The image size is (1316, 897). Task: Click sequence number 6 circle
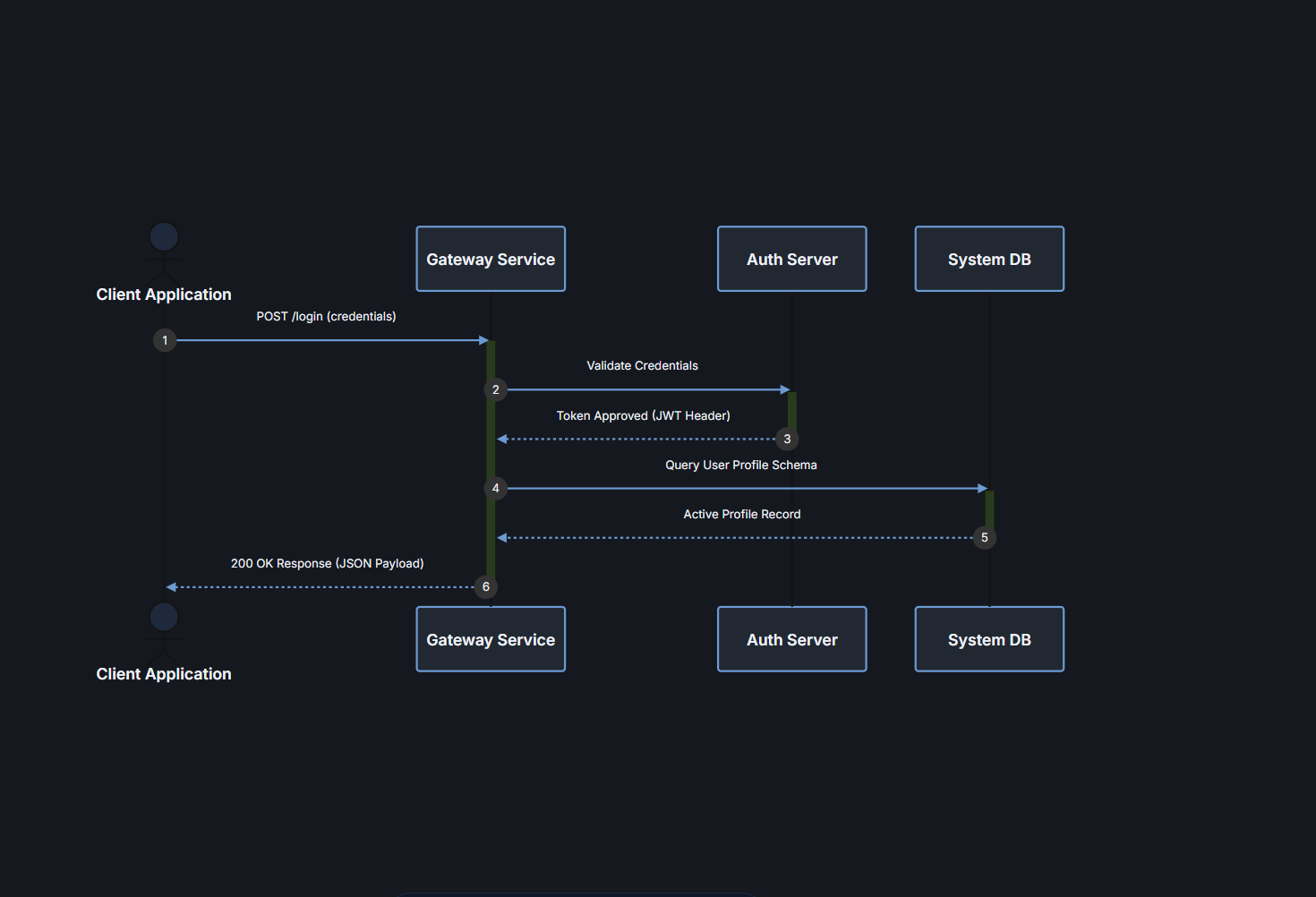pos(486,587)
